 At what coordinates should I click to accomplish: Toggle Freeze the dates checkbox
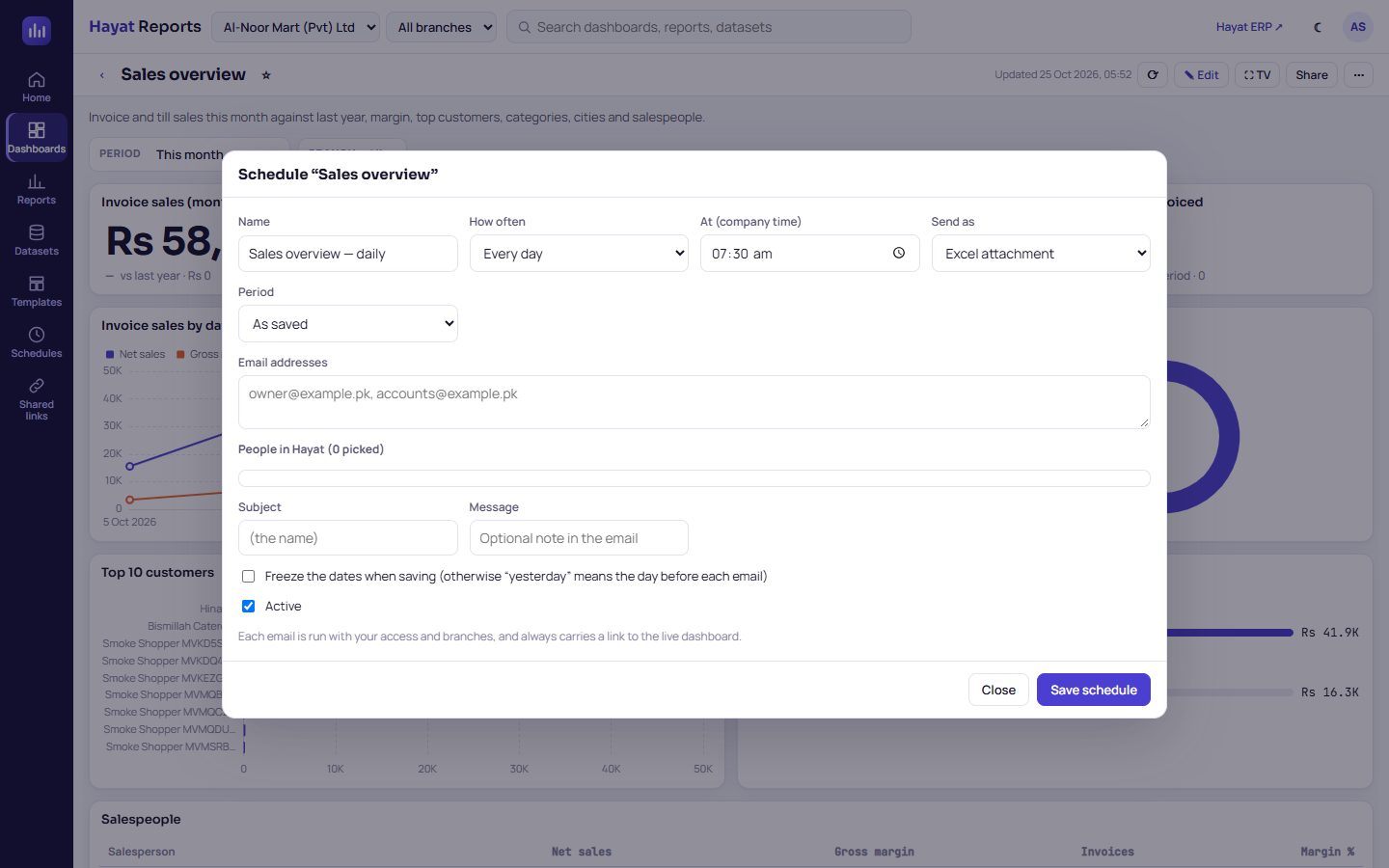pyautogui.click(x=248, y=577)
